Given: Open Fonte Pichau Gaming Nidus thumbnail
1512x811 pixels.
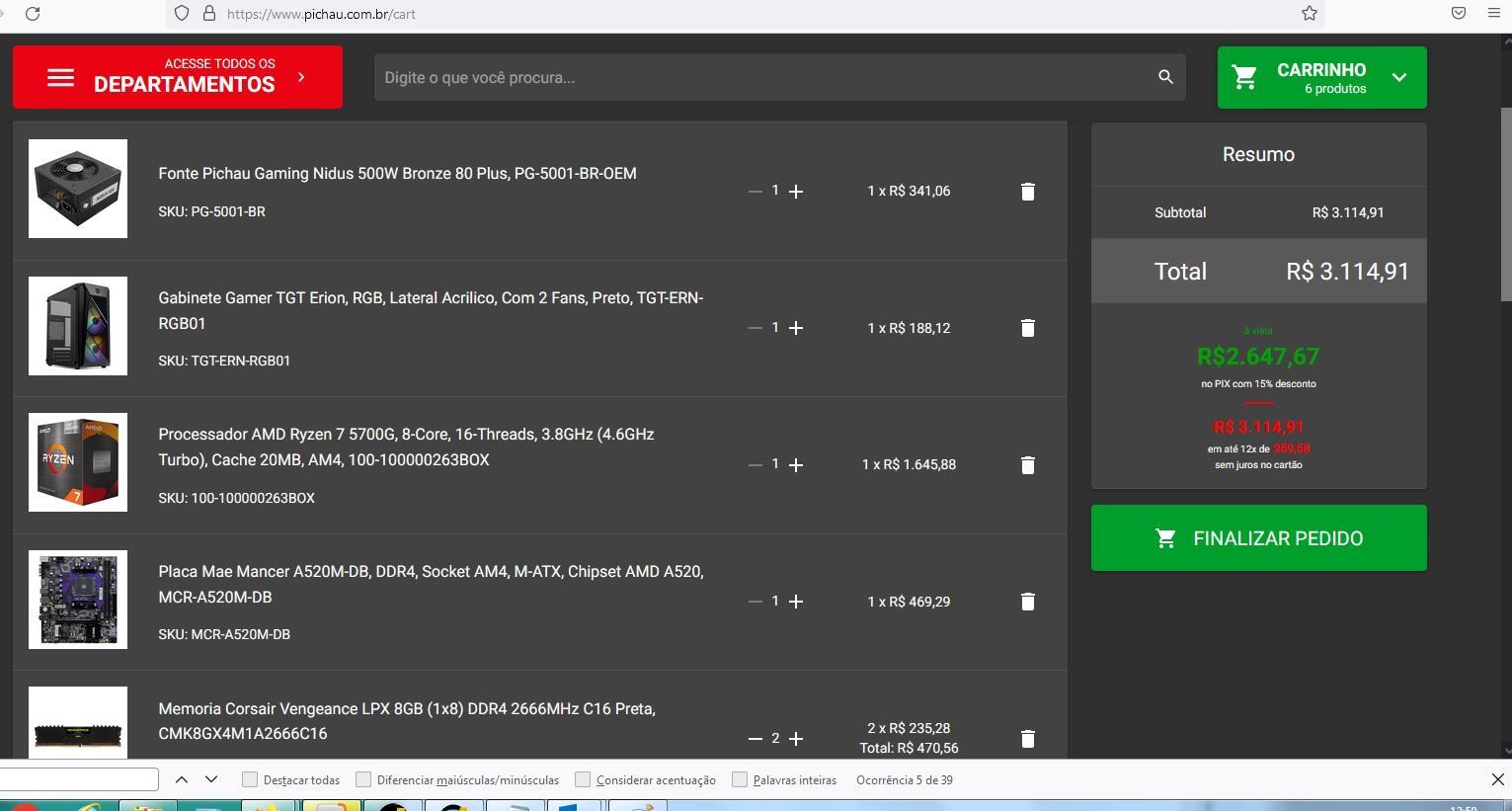Looking at the screenshot, I should pyautogui.click(x=78, y=189).
